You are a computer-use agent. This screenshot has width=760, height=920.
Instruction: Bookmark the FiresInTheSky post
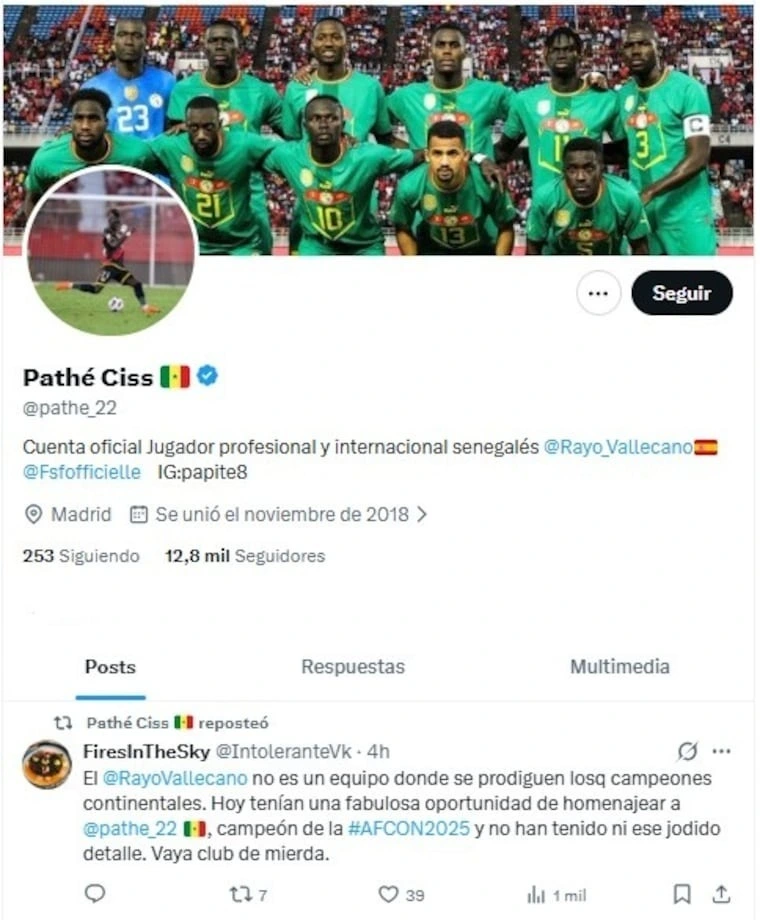681,894
